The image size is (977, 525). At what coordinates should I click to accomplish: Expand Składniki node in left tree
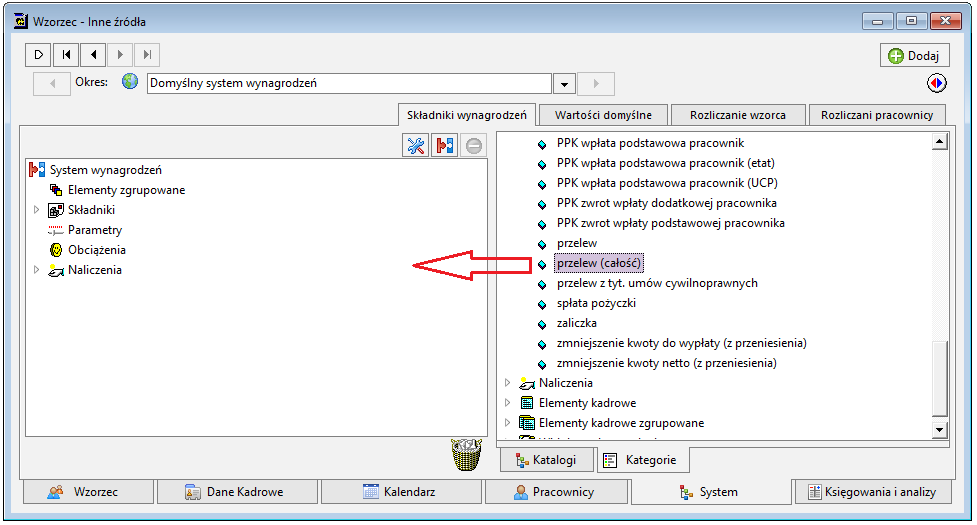tap(36, 210)
